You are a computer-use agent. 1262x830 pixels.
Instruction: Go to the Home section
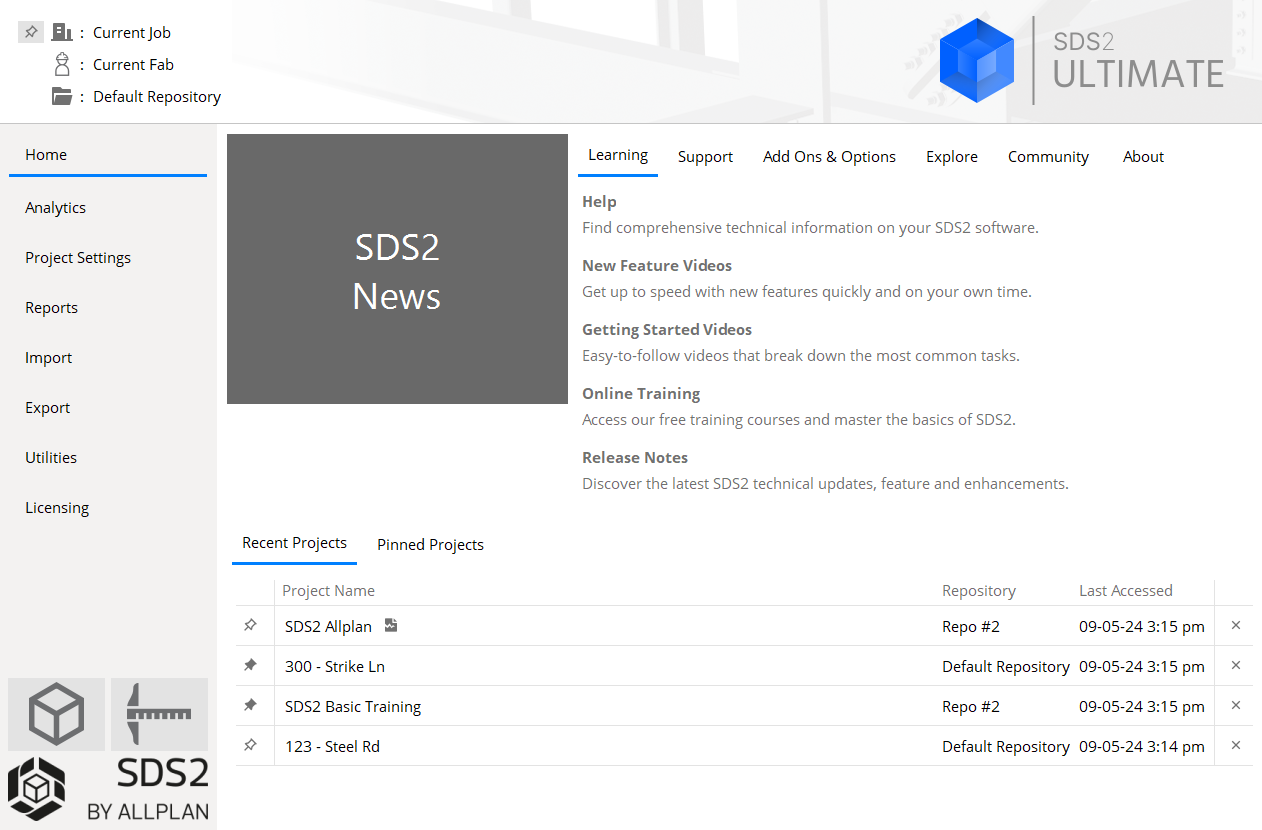(108, 155)
